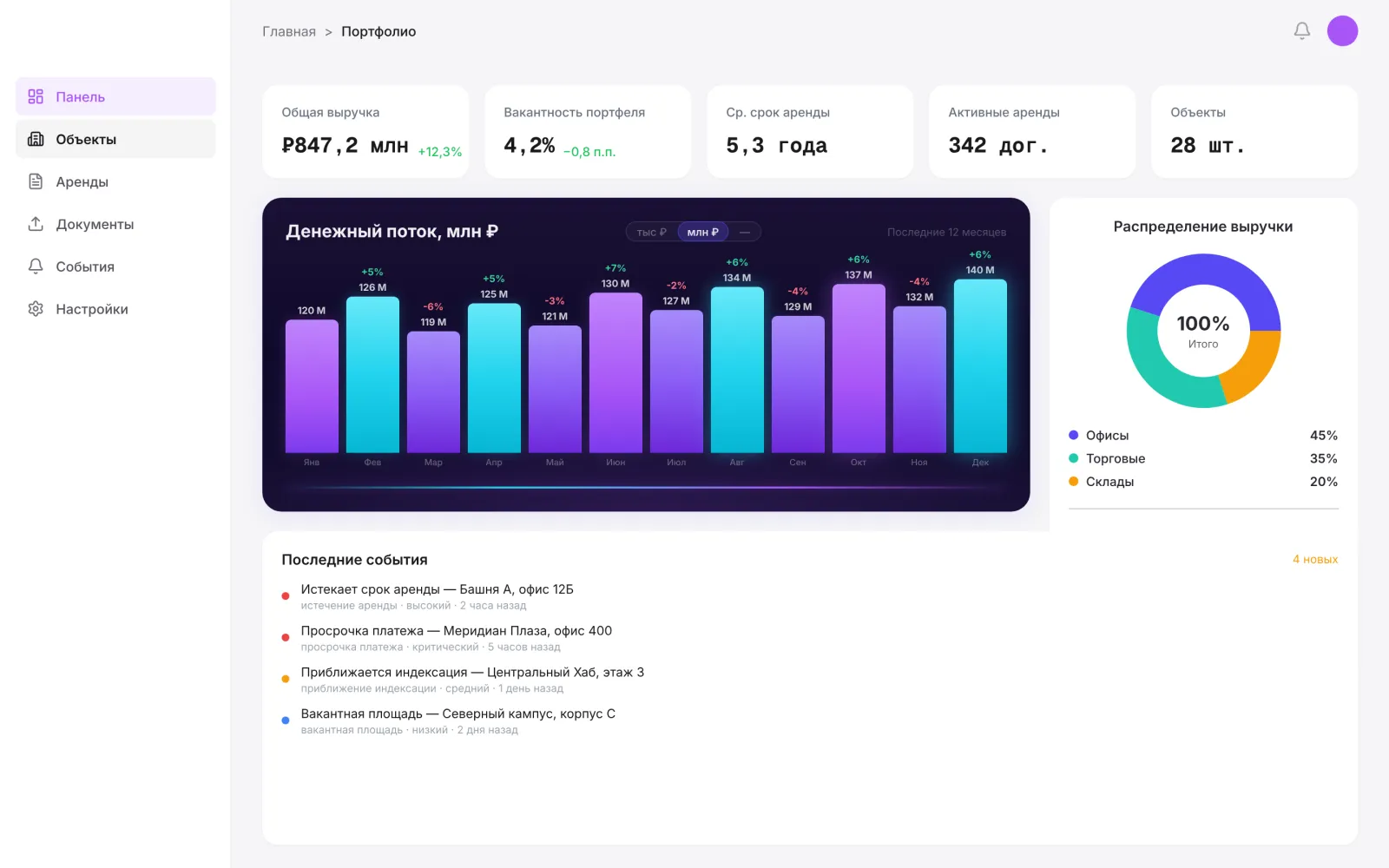Open the Активные аренды card

tap(1032, 131)
